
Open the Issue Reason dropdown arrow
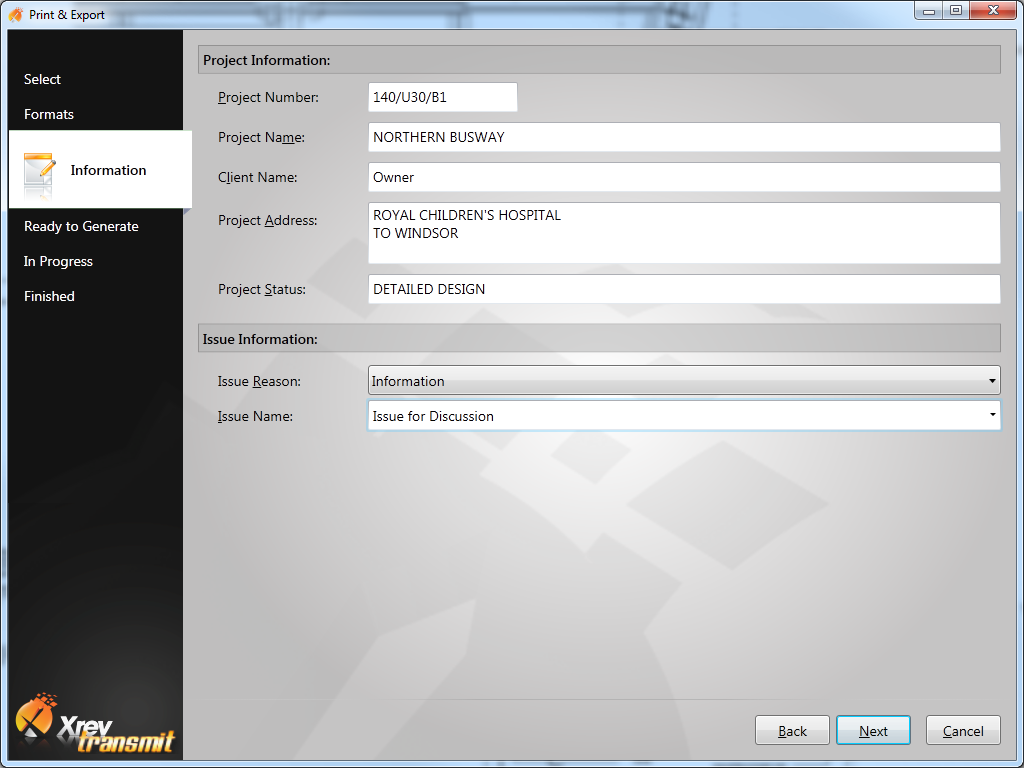[x=991, y=381]
